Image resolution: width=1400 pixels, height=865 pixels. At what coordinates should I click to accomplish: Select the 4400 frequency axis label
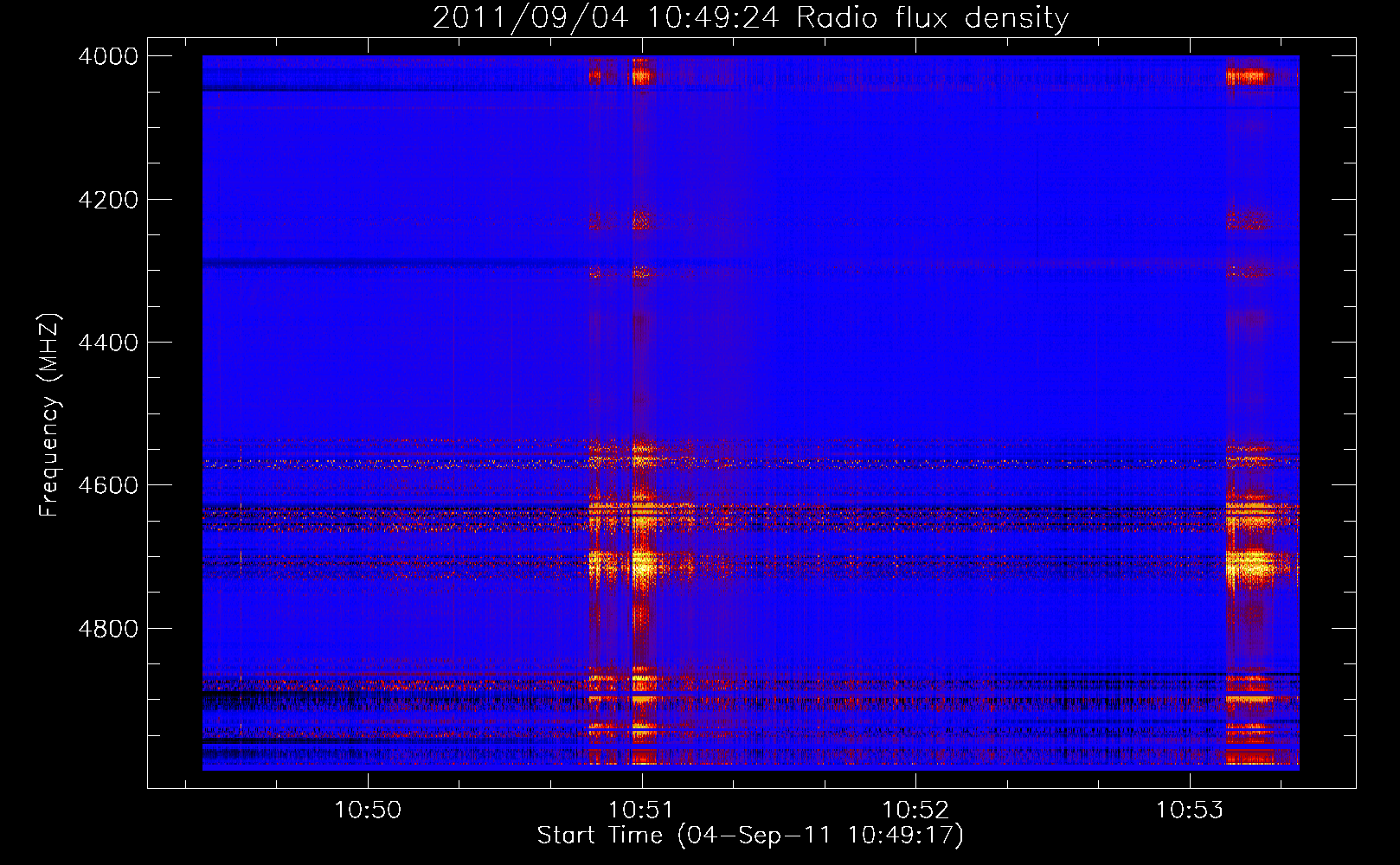108,343
